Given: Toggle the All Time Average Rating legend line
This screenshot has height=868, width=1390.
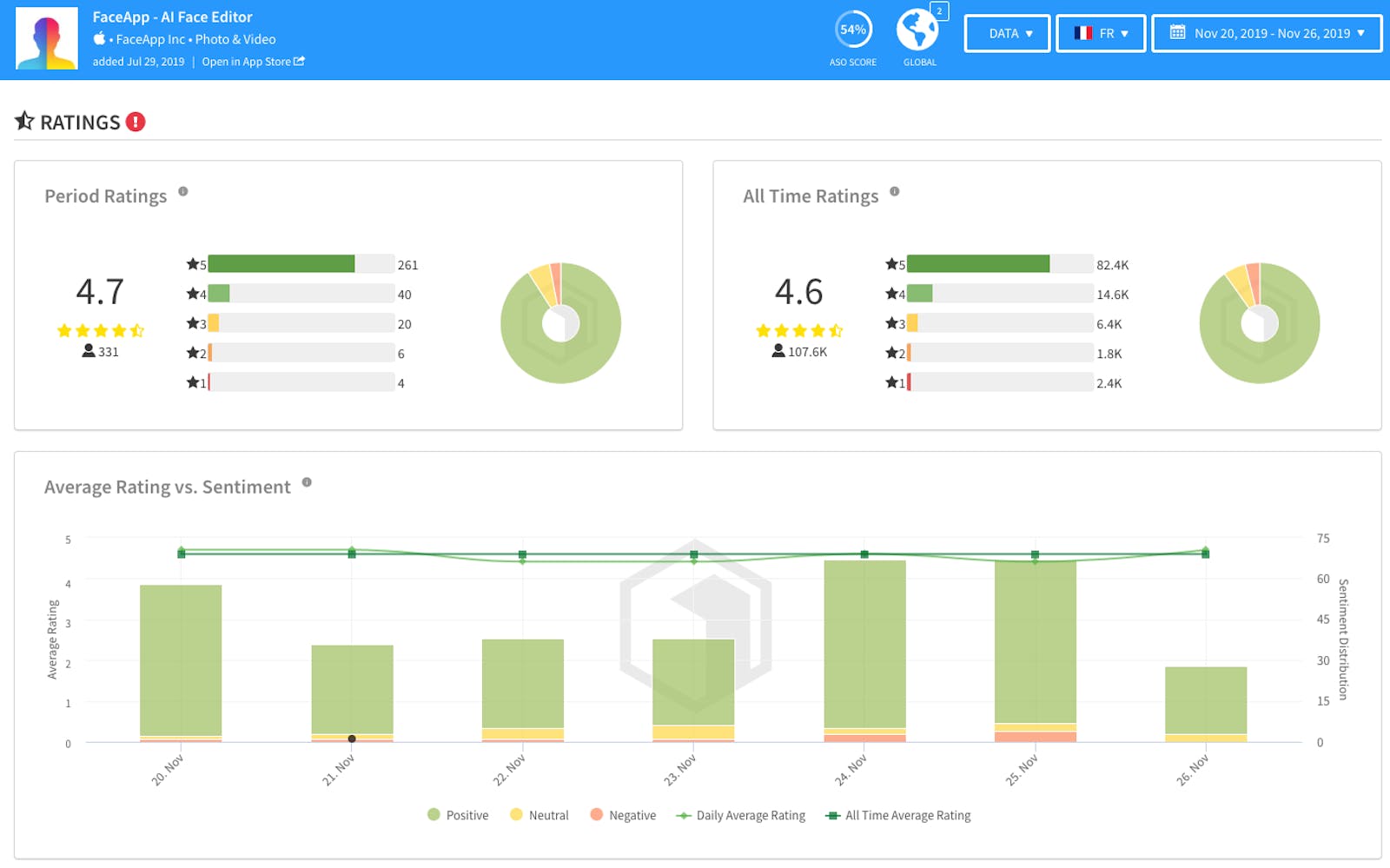Looking at the screenshot, I should pyautogui.click(x=898, y=815).
